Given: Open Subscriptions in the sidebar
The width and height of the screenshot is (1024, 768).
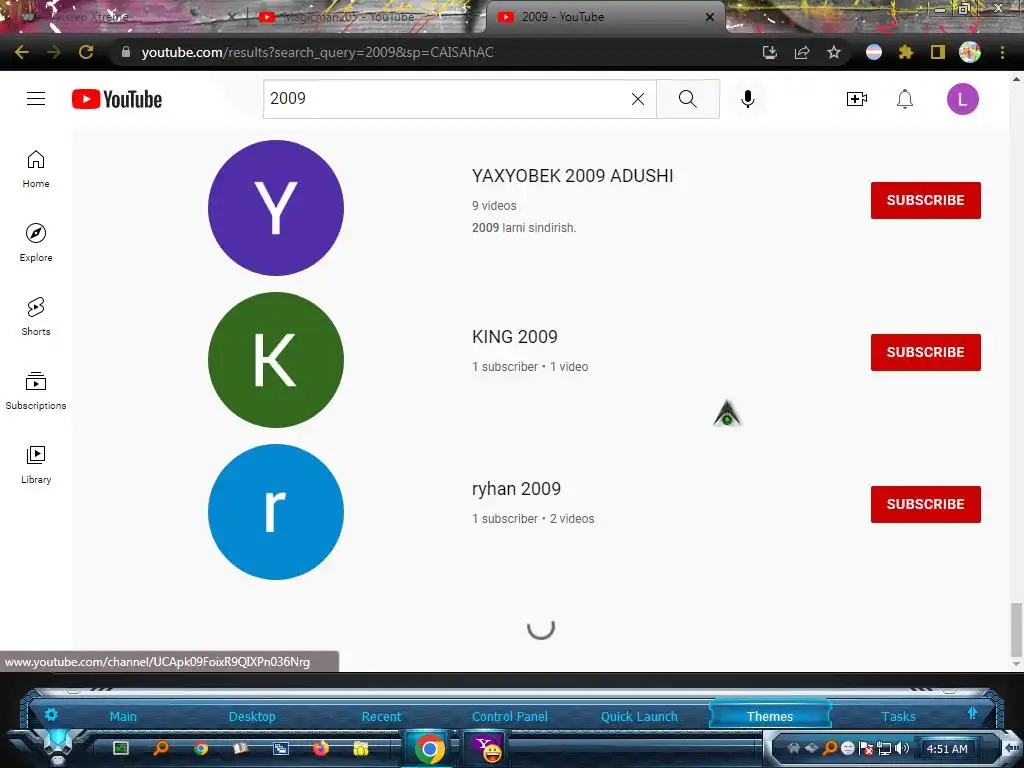Looking at the screenshot, I should pyautogui.click(x=36, y=391).
